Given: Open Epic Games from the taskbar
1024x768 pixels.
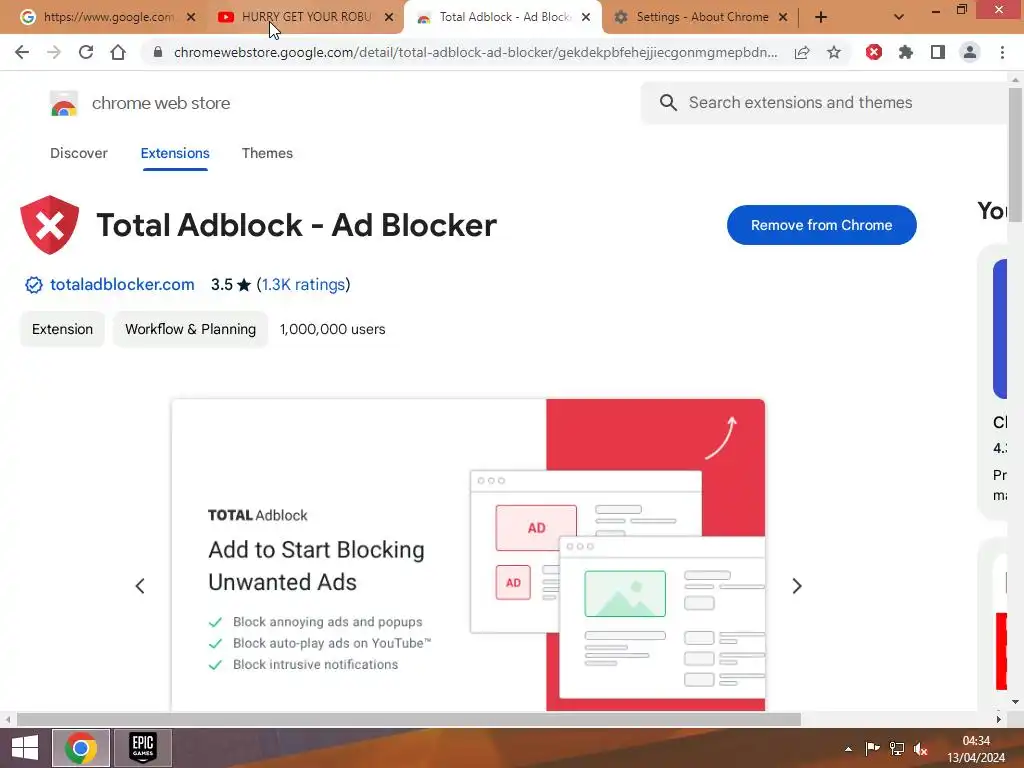Looking at the screenshot, I should click(x=143, y=748).
